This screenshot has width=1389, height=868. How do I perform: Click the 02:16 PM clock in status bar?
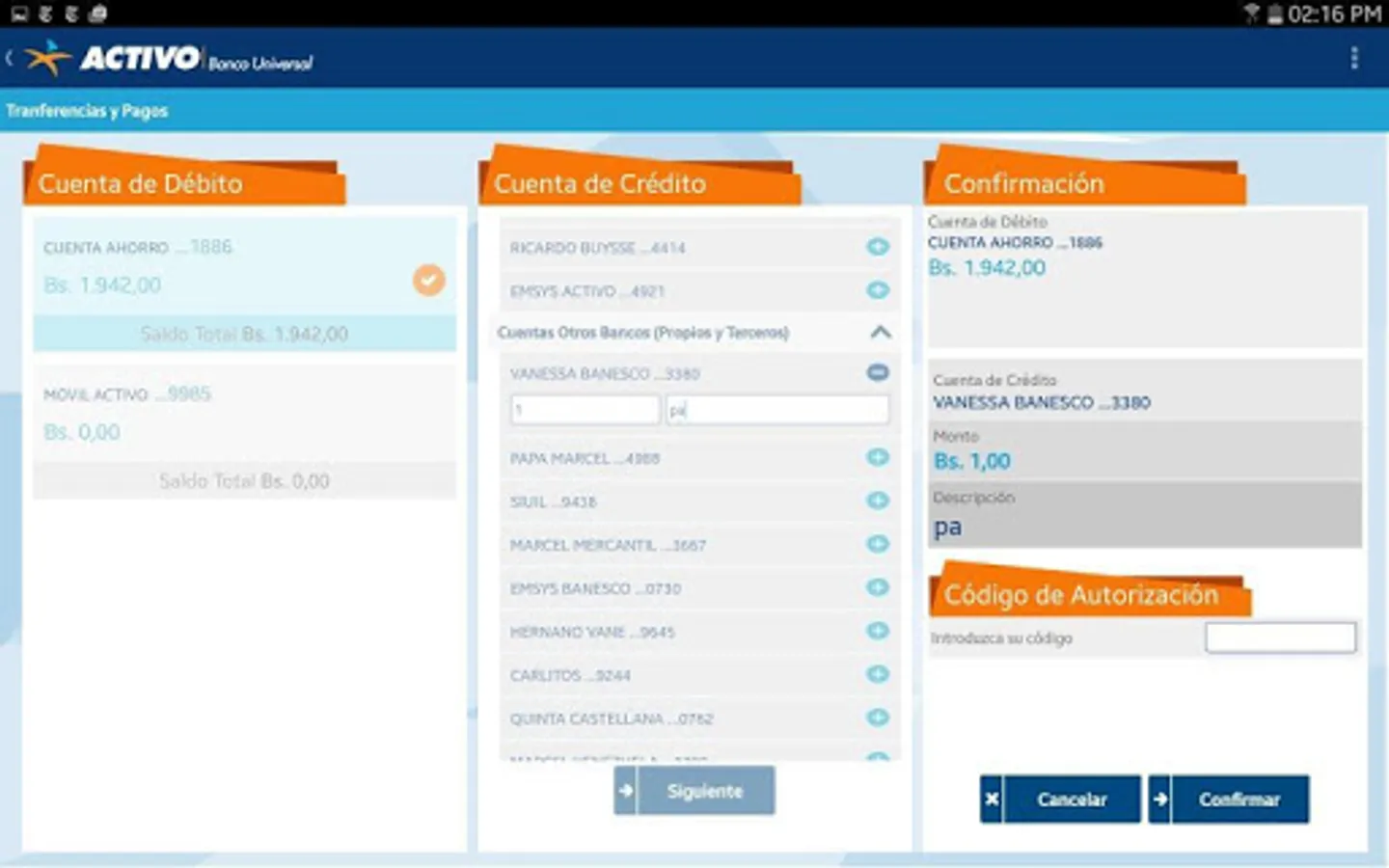[x=1335, y=14]
